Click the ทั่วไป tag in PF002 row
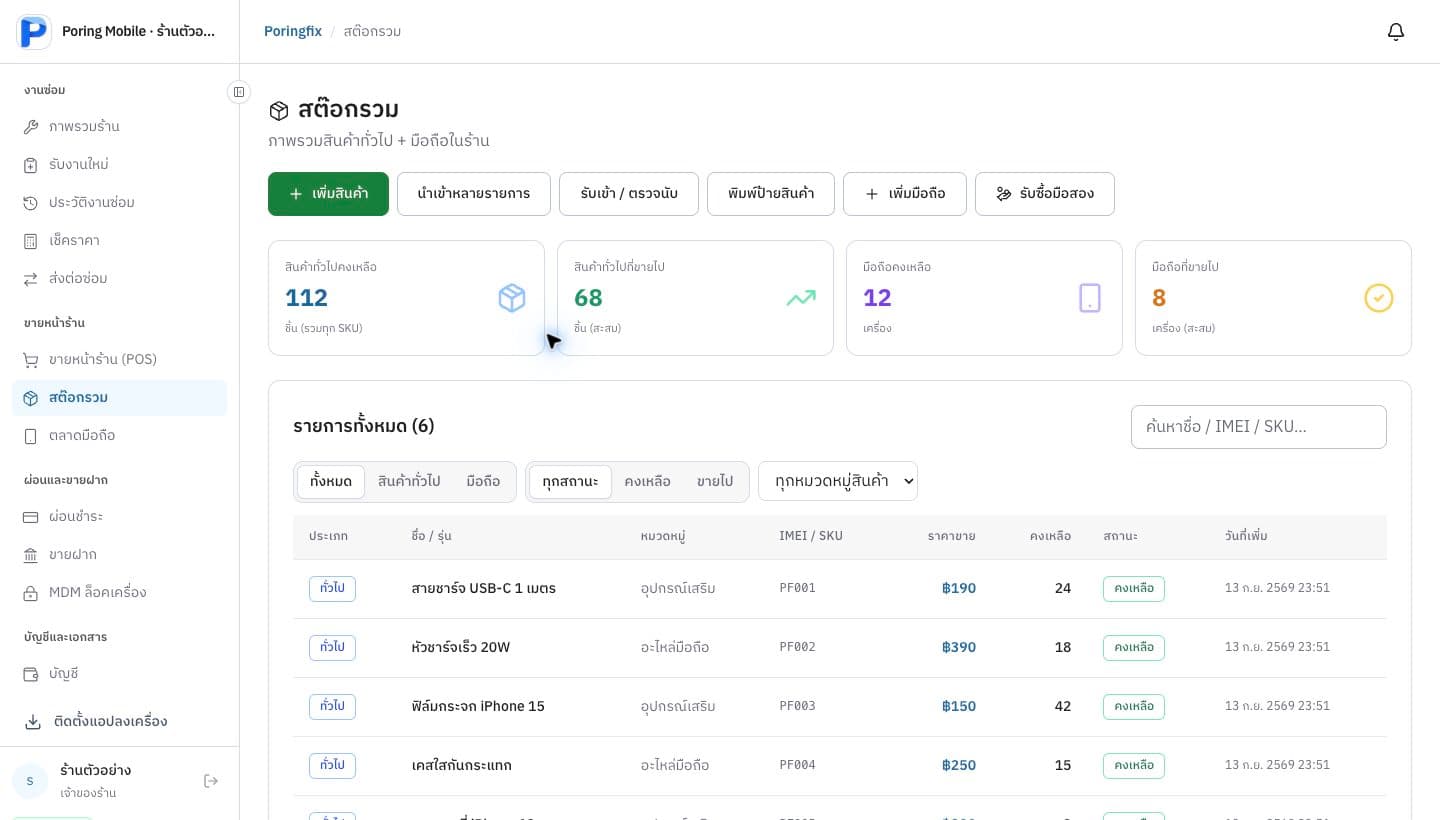The width and height of the screenshot is (1440, 820). pos(332,648)
